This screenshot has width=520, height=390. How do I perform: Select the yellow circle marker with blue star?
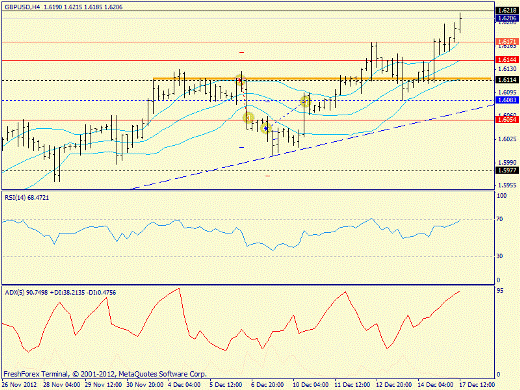point(266,128)
